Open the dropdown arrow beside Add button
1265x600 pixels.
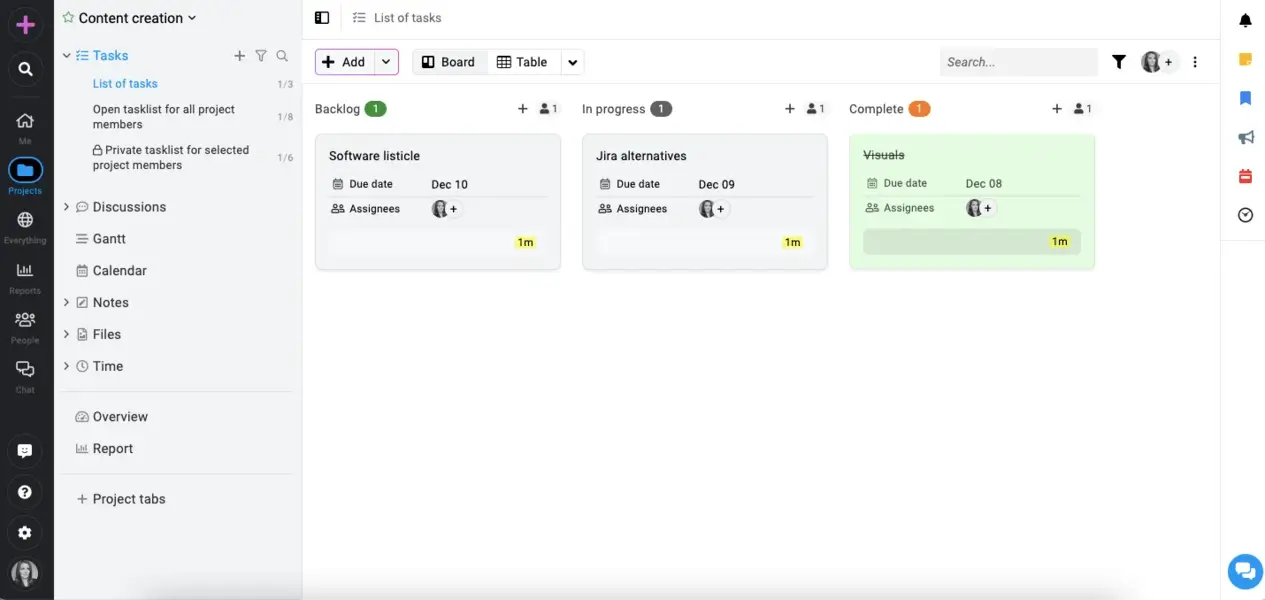coord(386,62)
